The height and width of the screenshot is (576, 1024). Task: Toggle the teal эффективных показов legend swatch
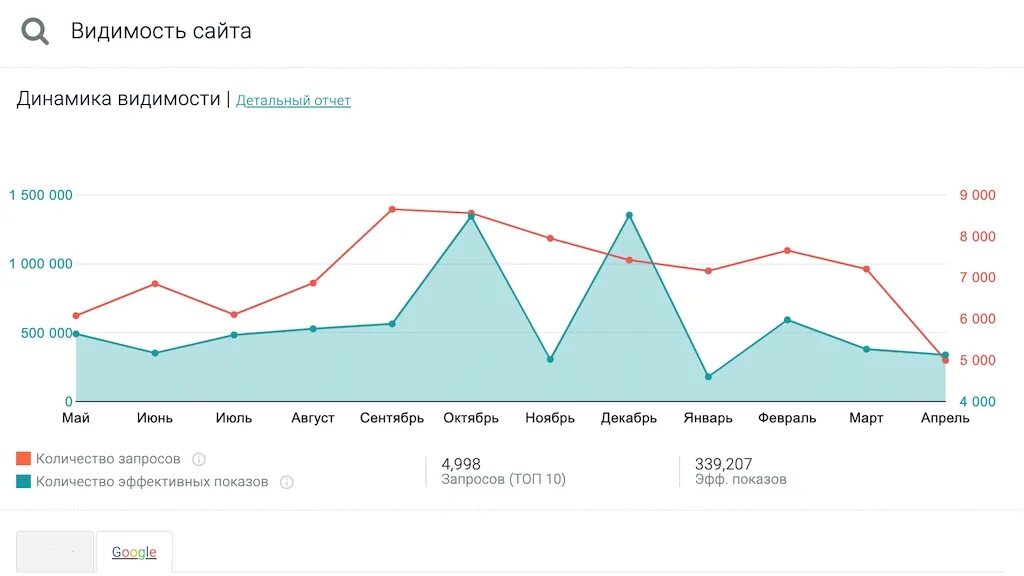[x=24, y=481]
